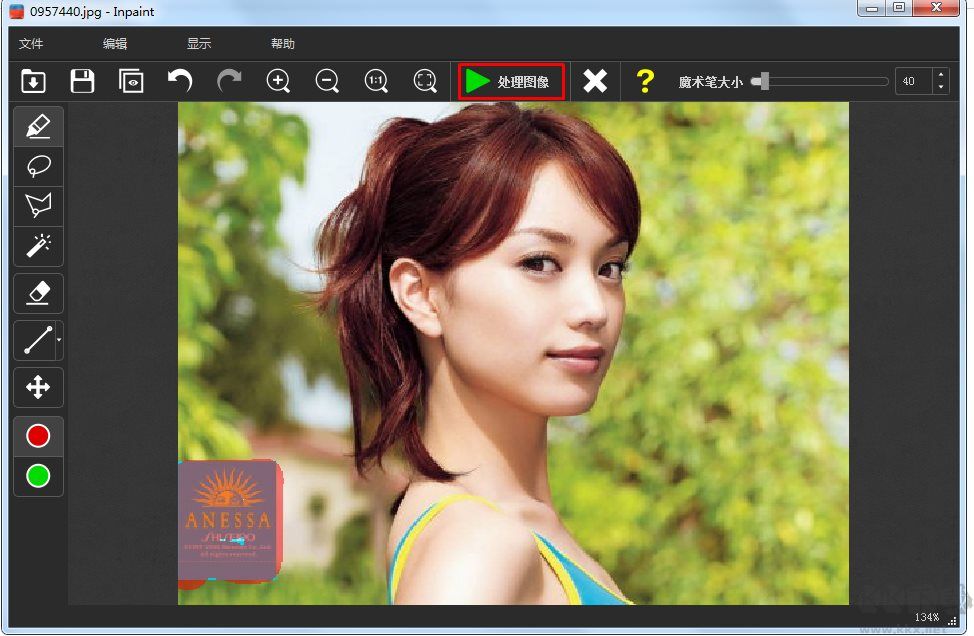Image resolution: width=974 pixels, height=636 pixels.
Task: Select the red marker drawing tool
Action: click(37, 125)
